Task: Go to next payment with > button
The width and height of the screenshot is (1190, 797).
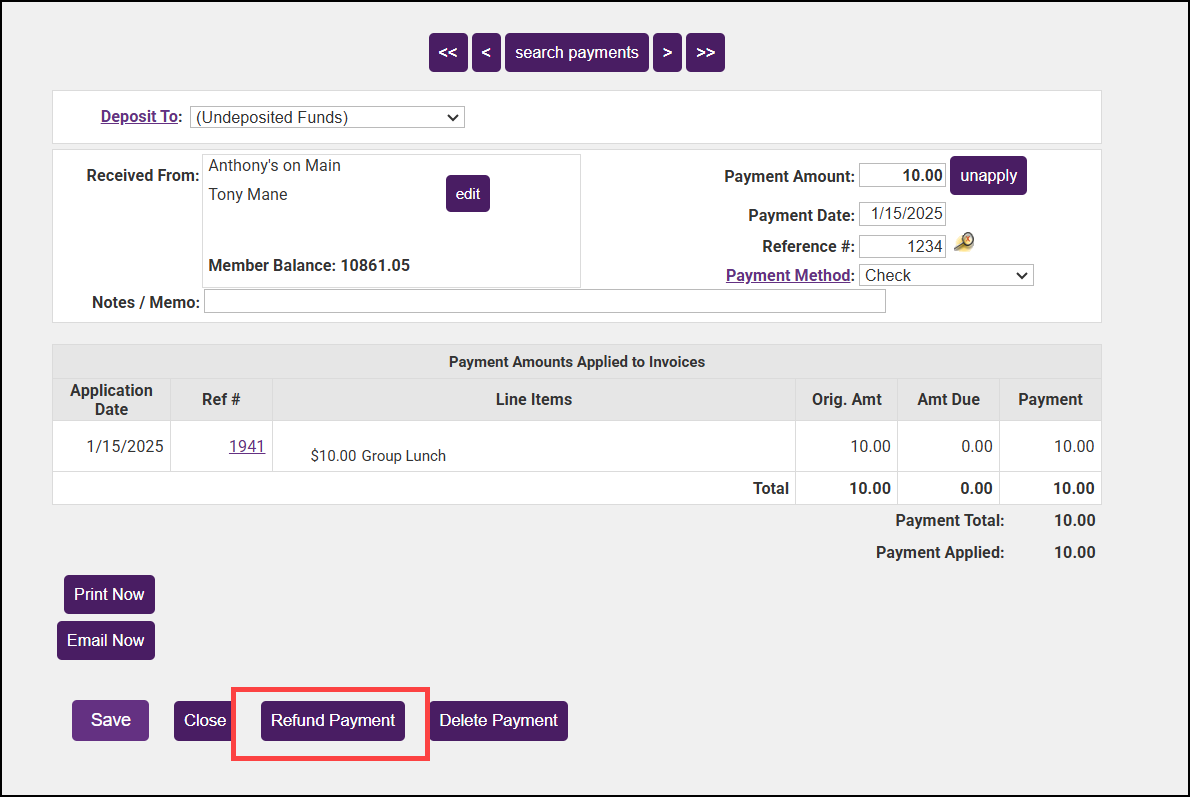Action: [667, 53]
